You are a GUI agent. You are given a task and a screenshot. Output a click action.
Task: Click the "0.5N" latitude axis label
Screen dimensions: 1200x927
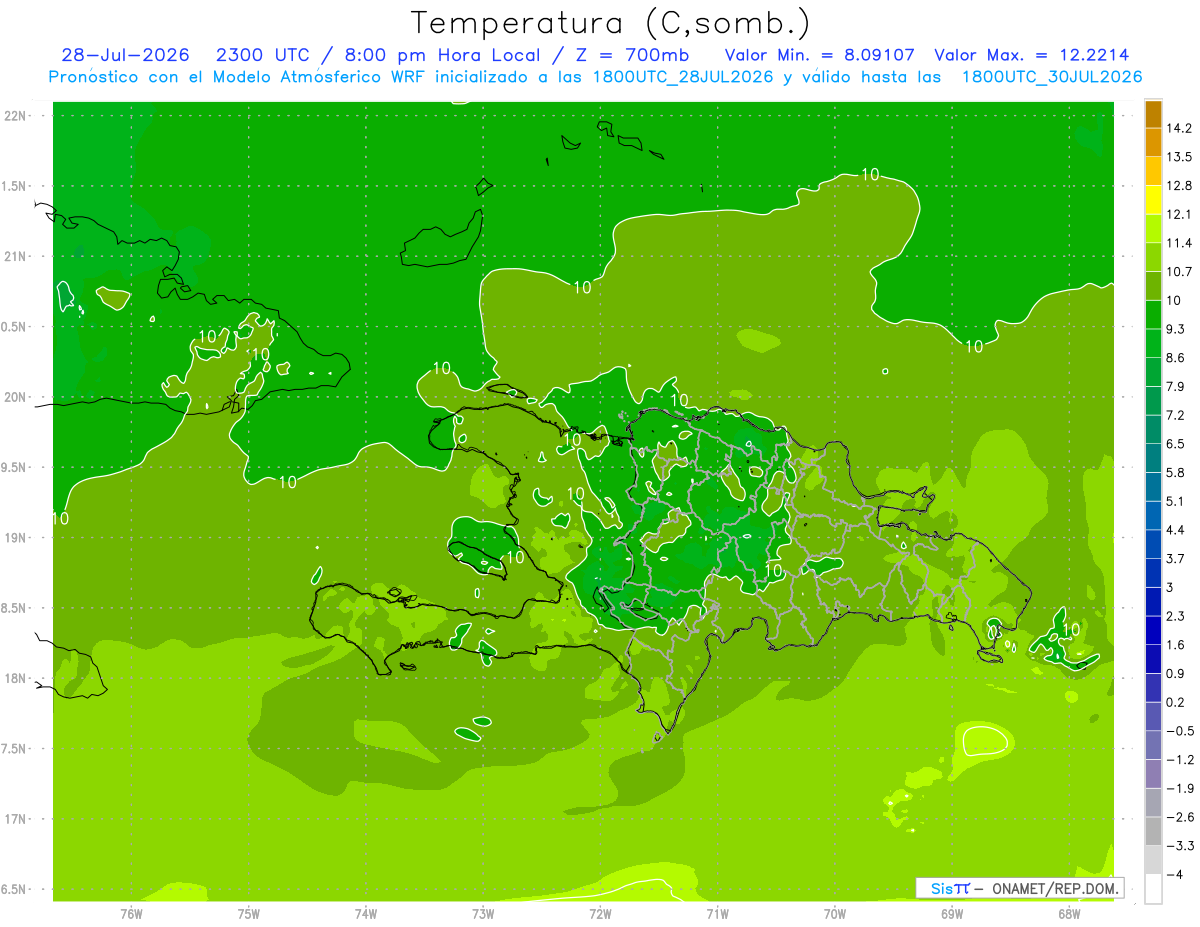point(14,327)
